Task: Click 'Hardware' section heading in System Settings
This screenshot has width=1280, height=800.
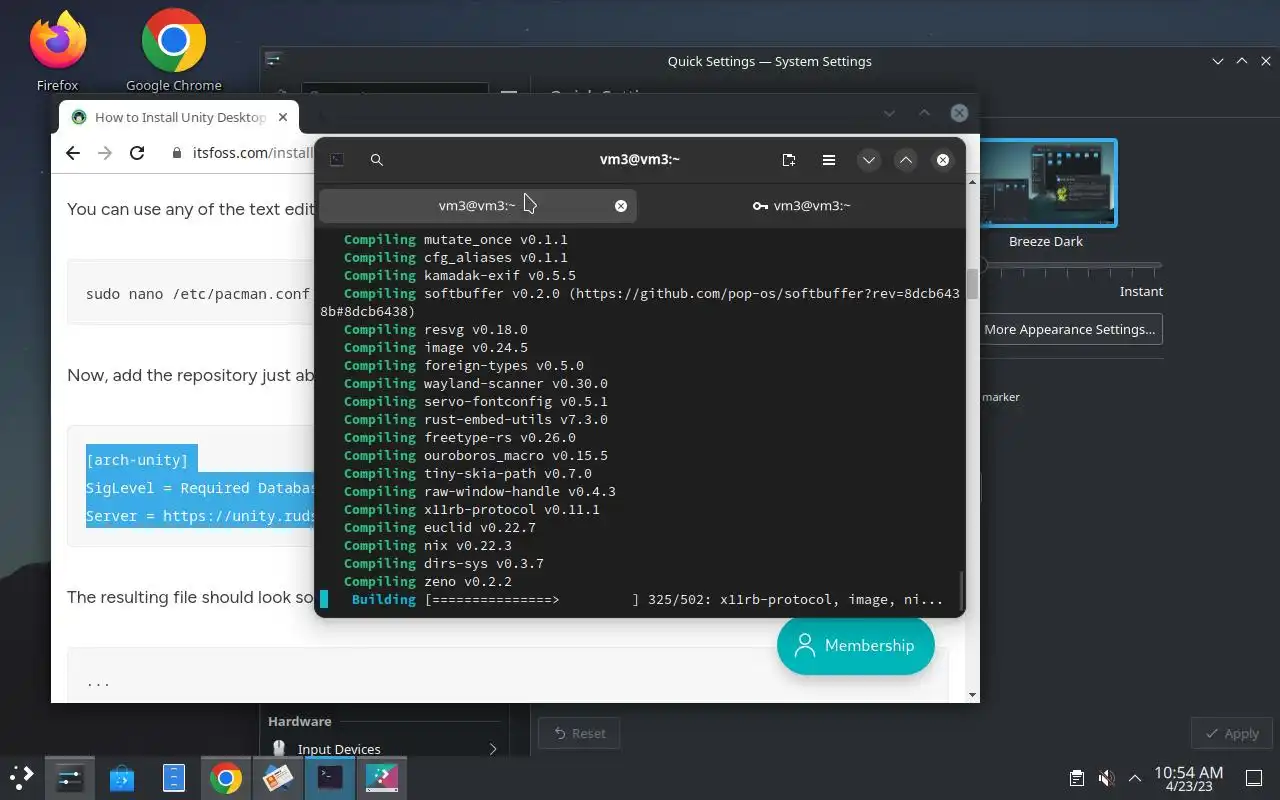Action: pos(299,721)
